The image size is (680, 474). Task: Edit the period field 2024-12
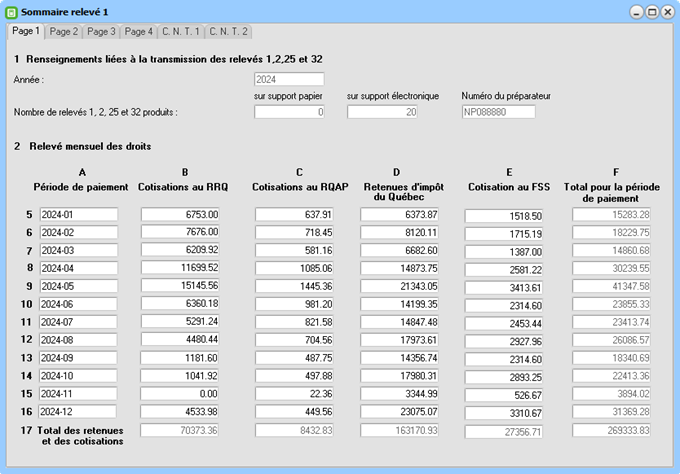77,412
